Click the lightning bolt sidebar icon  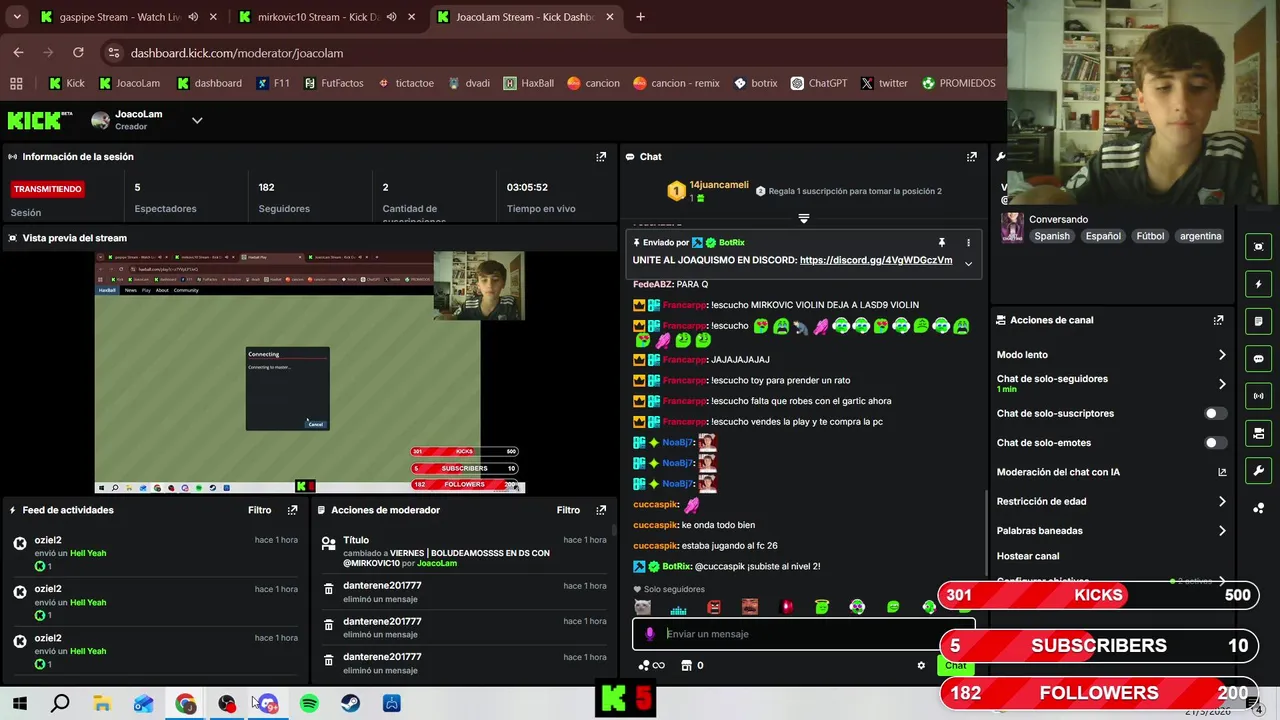click(1258, 284)
